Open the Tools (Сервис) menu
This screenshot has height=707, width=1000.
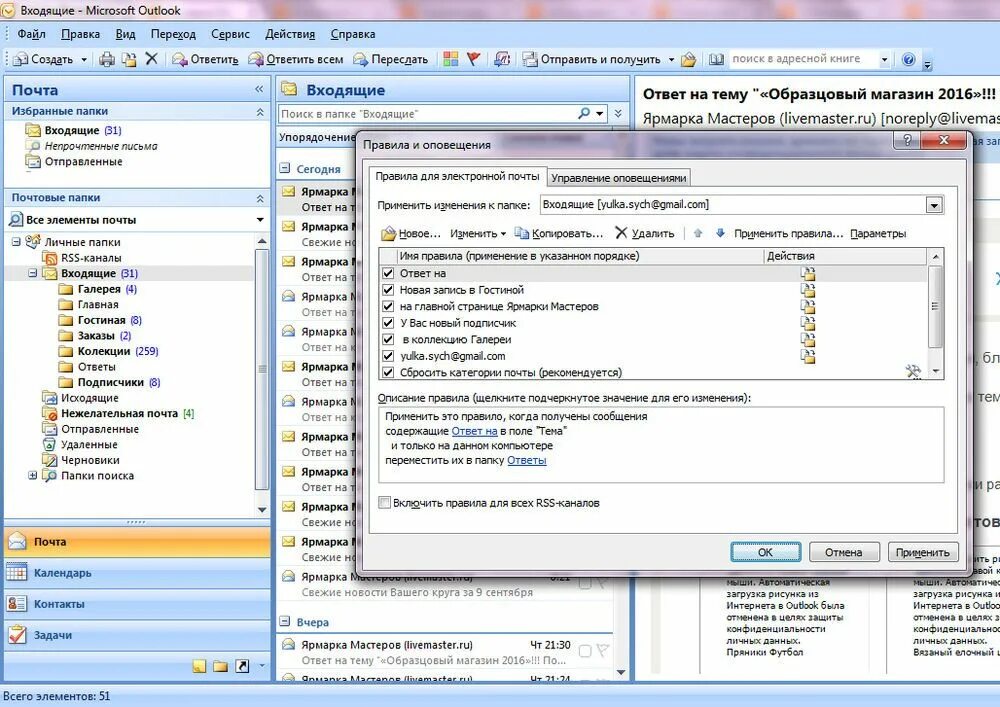click(230, 34)
